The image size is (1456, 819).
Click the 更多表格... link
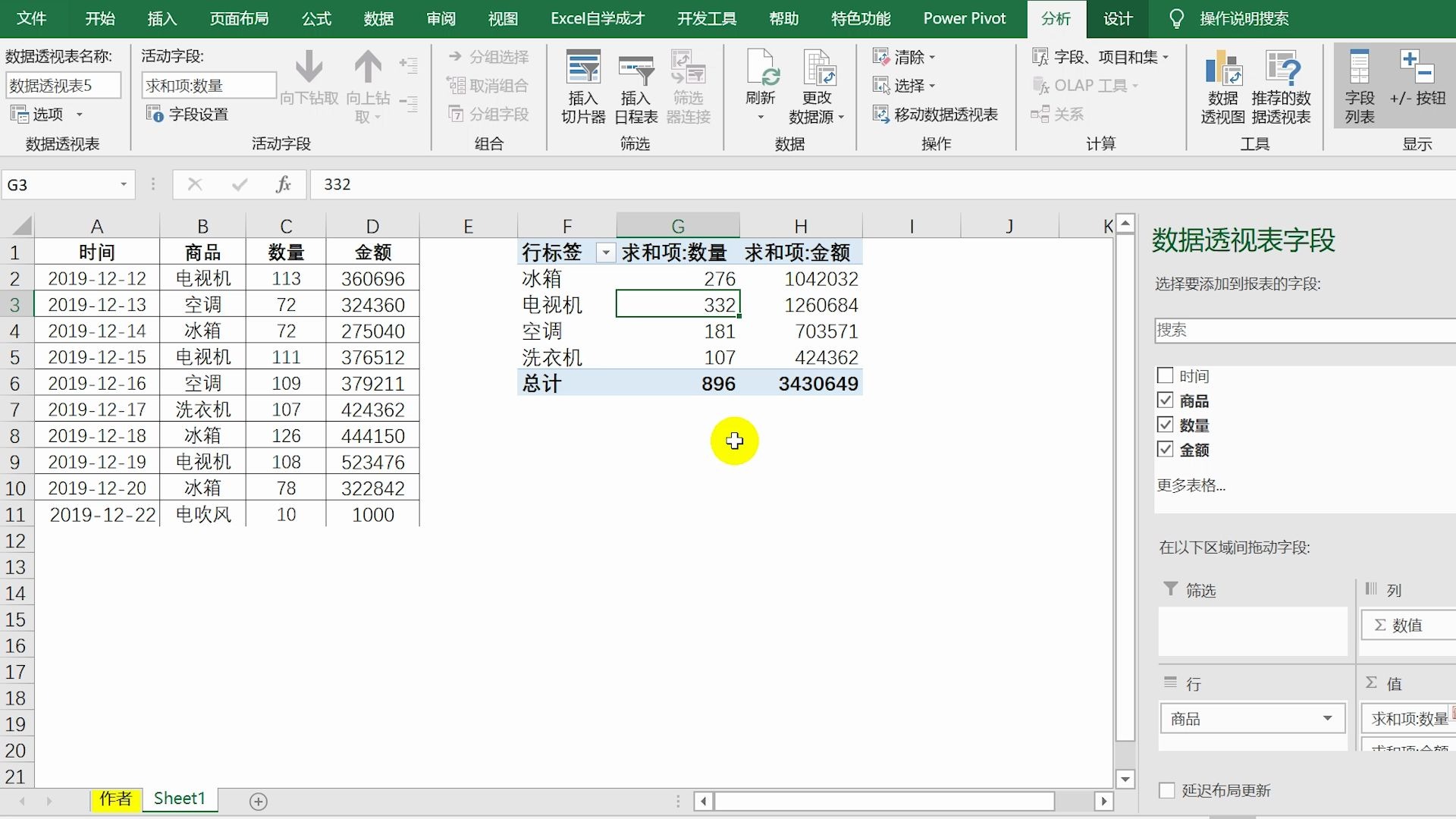point(1191,485)
